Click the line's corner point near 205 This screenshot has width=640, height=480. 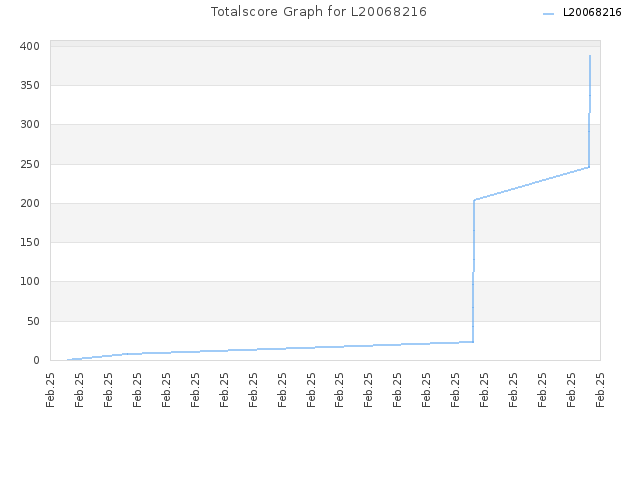click(474, 200)
